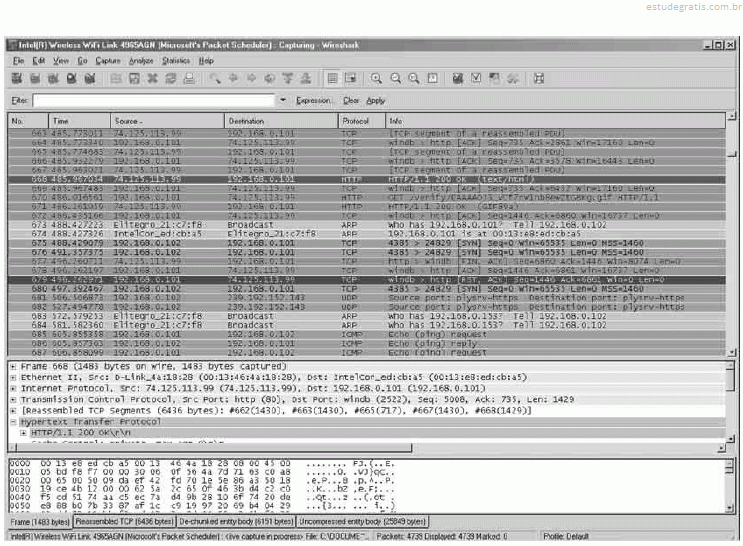Screen dimensions: 743x546
Task: Expand Transmission Control Protocol tree node
Action: [14, 400]
